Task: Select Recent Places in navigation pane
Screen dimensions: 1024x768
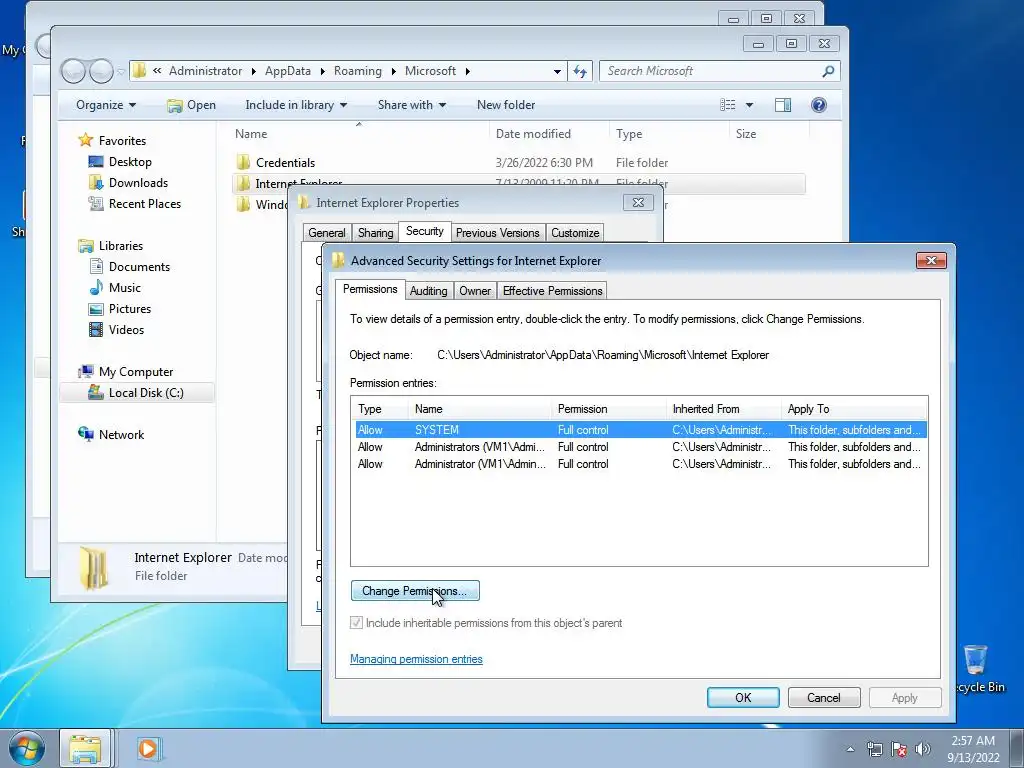Action: point(144,203)
